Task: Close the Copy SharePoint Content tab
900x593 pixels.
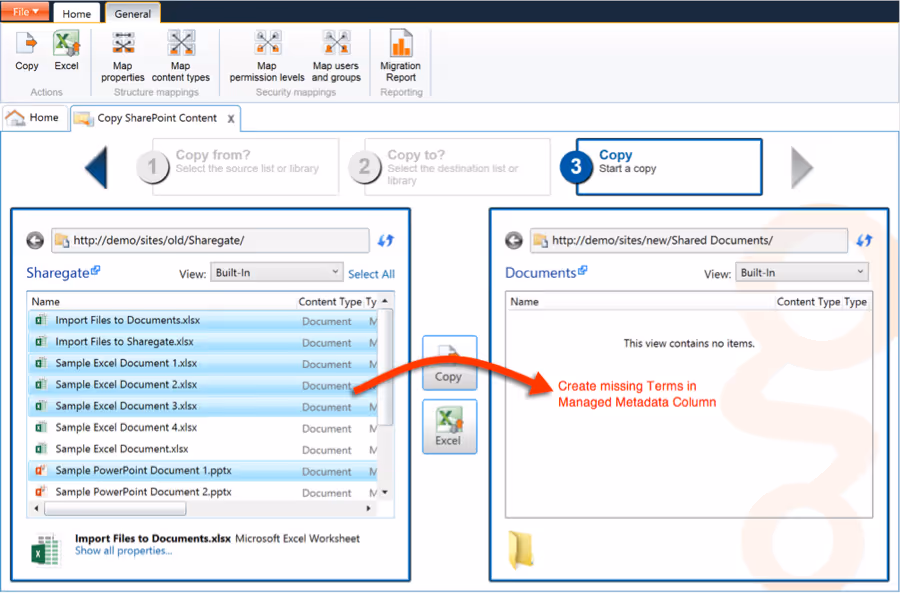Action: pos(231,119)
